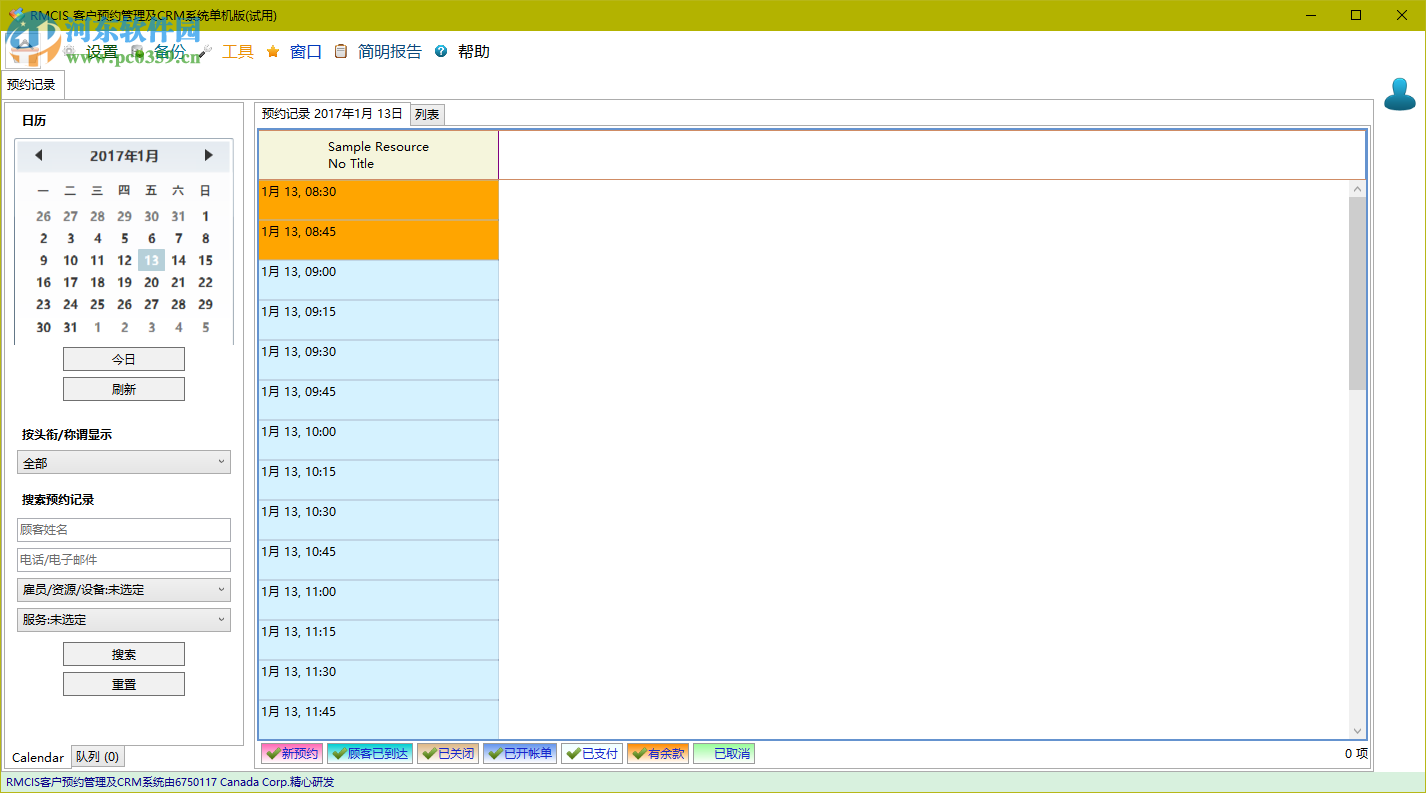Select date 9 in January calendar
Screen dimensions: 1426x793
tap(43, 260)
